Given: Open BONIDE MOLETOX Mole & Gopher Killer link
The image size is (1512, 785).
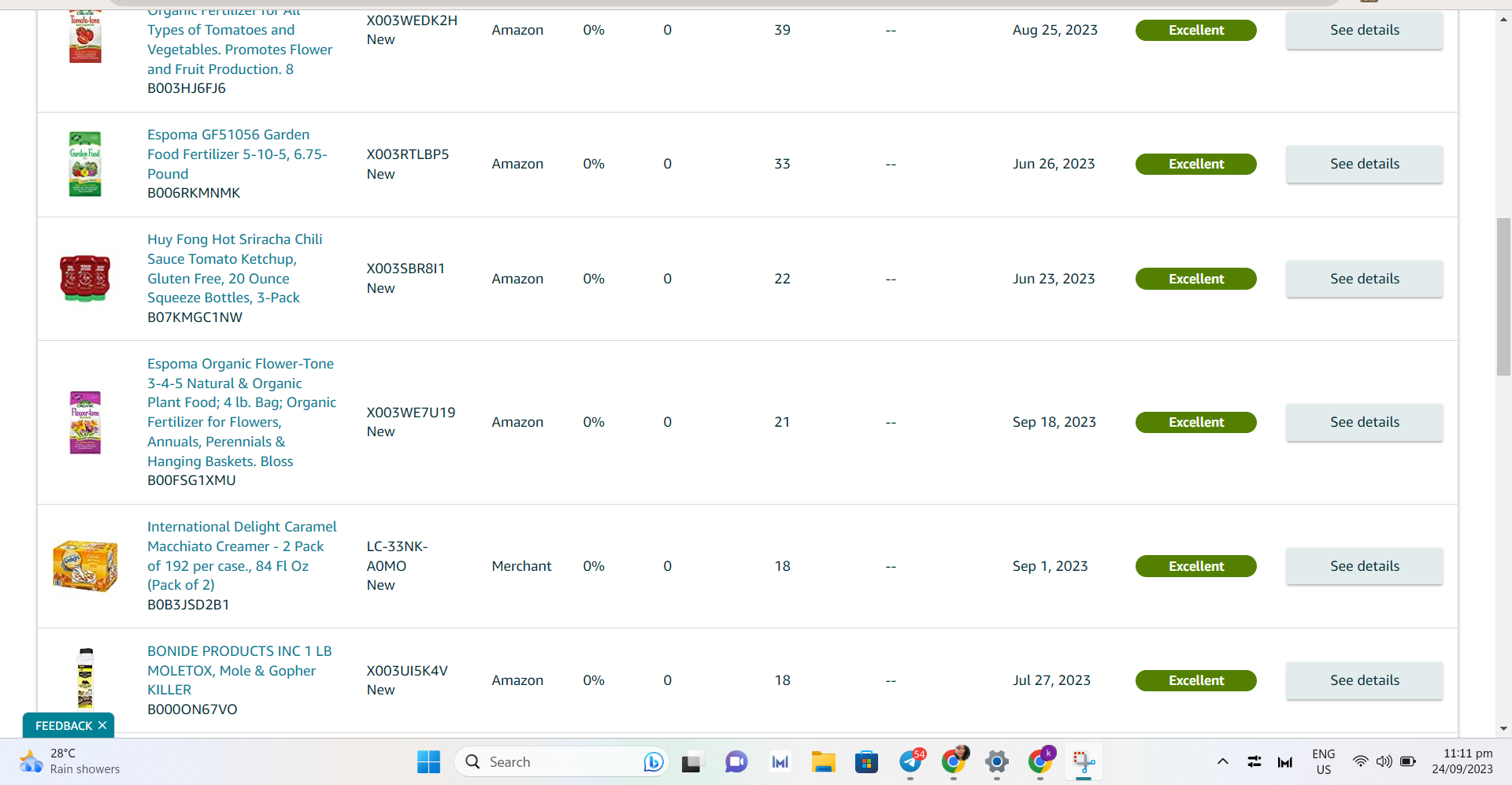Looking at the screenshot, I should [x=239, y=670].
